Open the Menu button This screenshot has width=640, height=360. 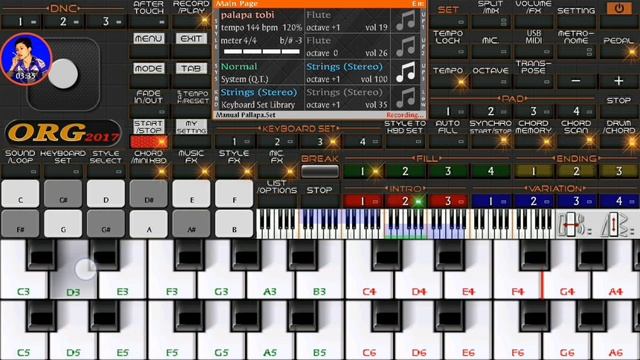(149, 38)
